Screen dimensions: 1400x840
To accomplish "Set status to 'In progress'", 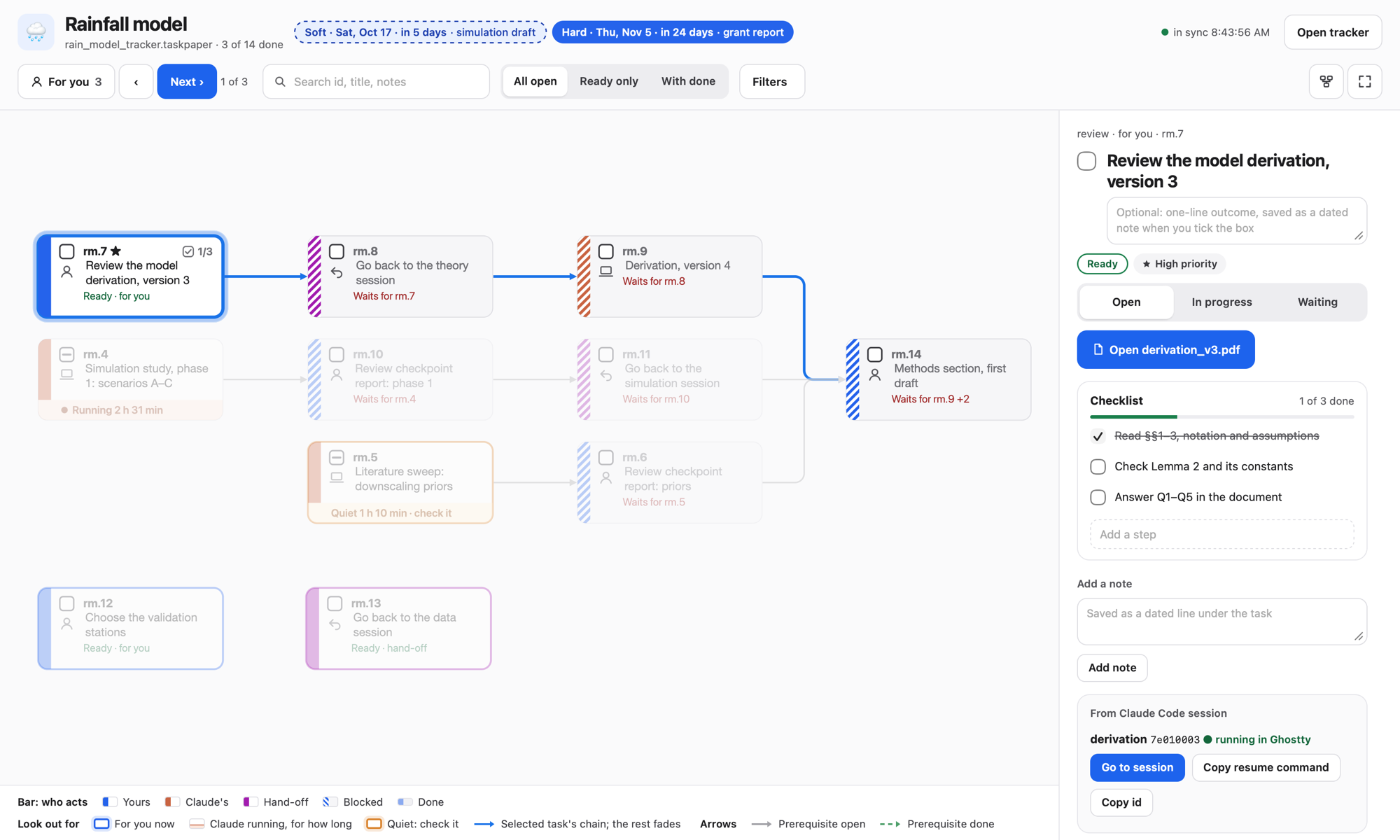I will pyautogui.click(x=1221, y=302).
